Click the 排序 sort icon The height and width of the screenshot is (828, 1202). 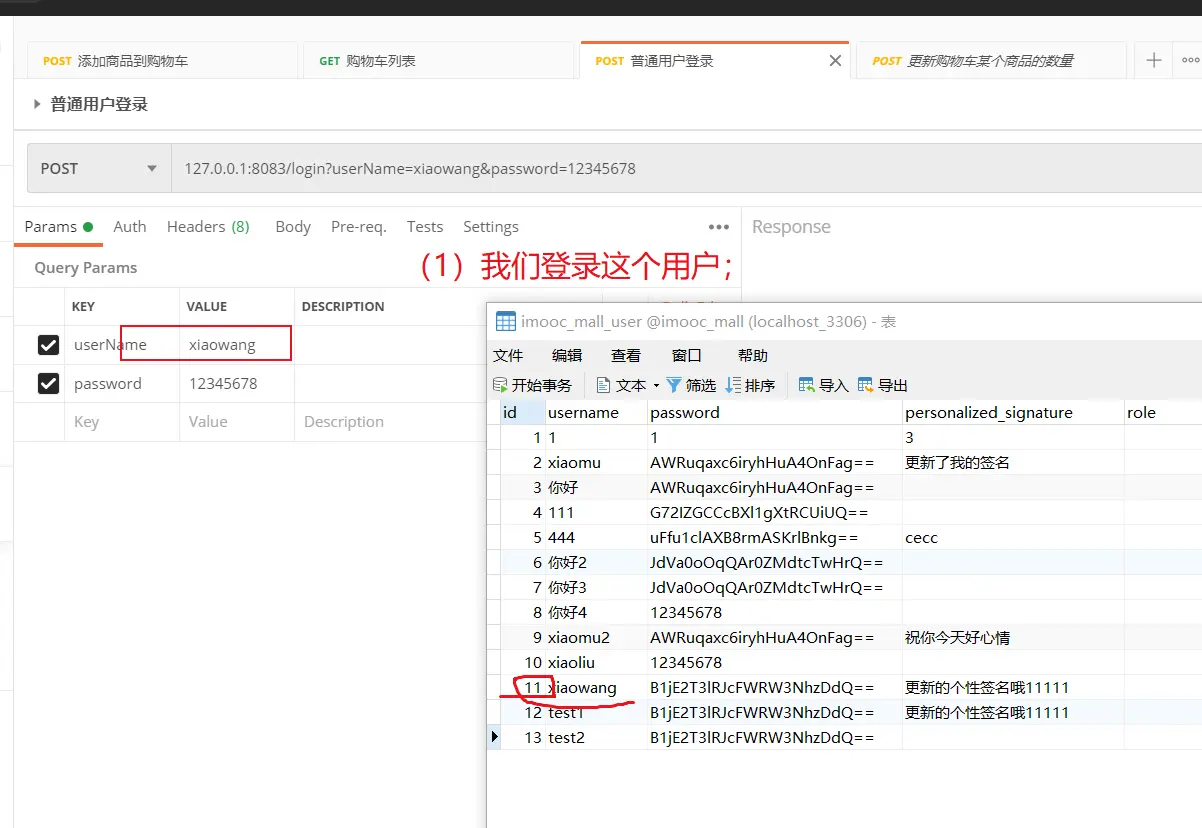[x=733, y=385]
